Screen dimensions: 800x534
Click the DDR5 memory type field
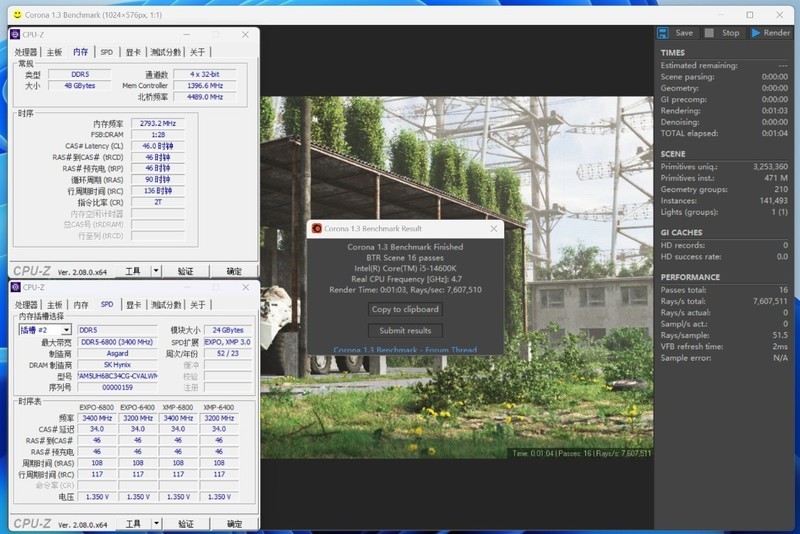click(x=80, y=74)
